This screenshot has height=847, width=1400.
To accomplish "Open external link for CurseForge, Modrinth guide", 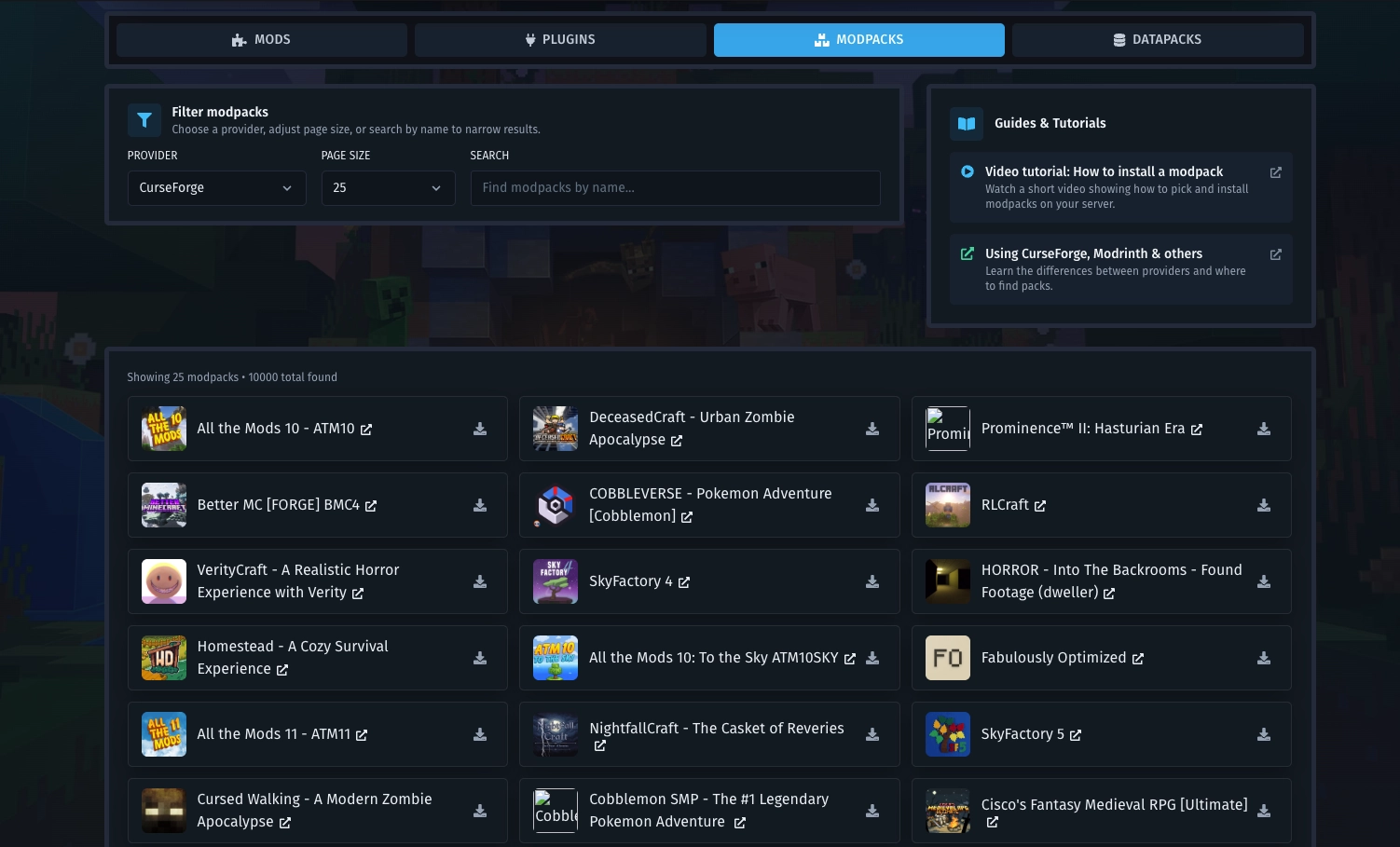I will pyautogui.click(x=1276, y=254).
